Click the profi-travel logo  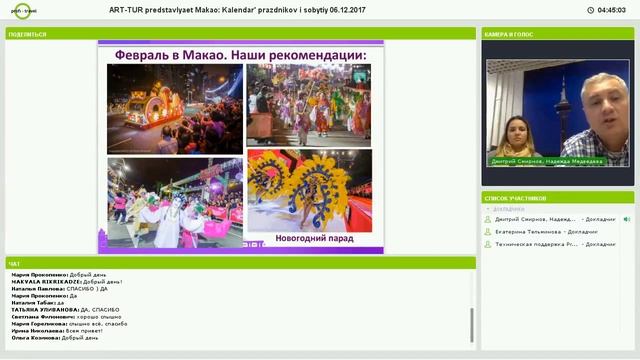[24, 11]
